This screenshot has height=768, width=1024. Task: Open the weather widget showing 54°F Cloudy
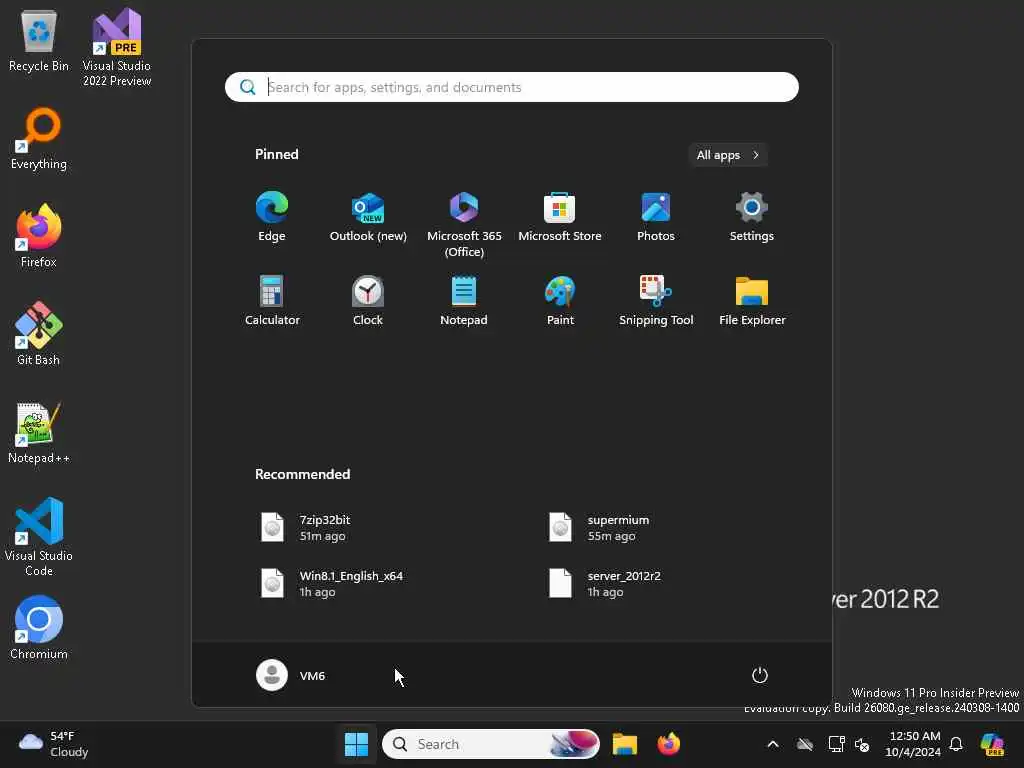click(x=54, y=744)
